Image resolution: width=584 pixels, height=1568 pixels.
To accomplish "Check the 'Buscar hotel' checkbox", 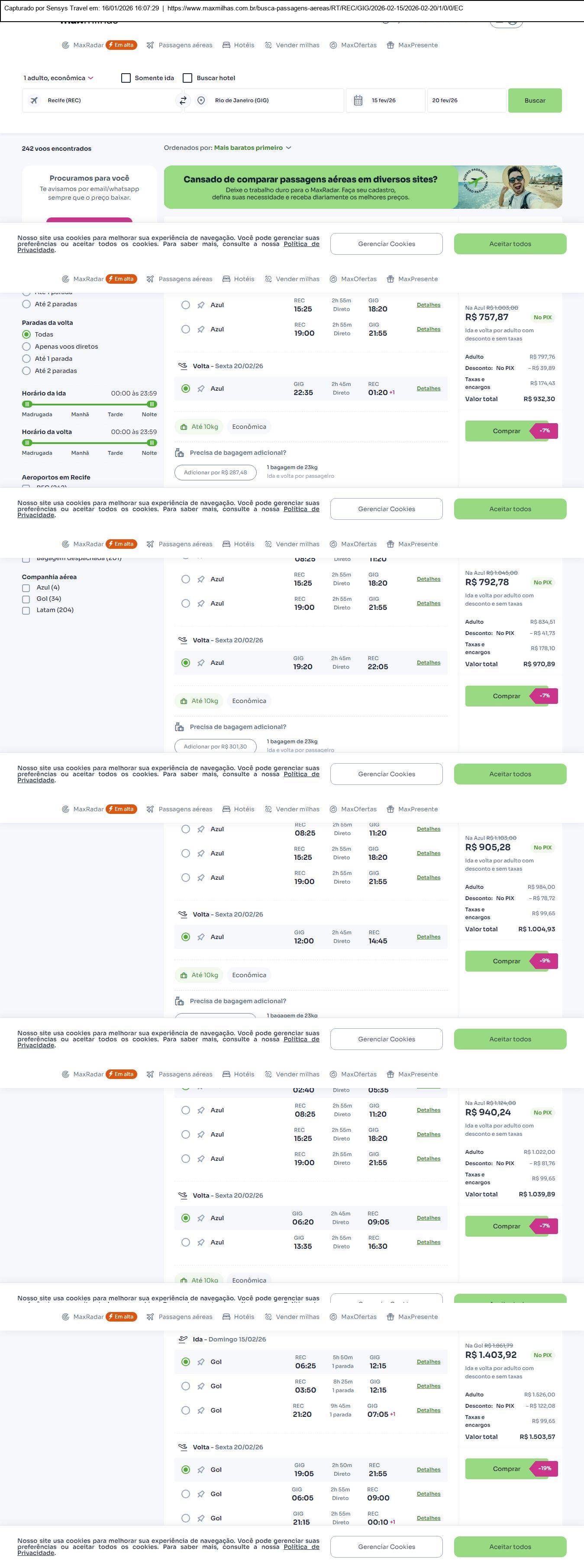I will tap(188, 78).
